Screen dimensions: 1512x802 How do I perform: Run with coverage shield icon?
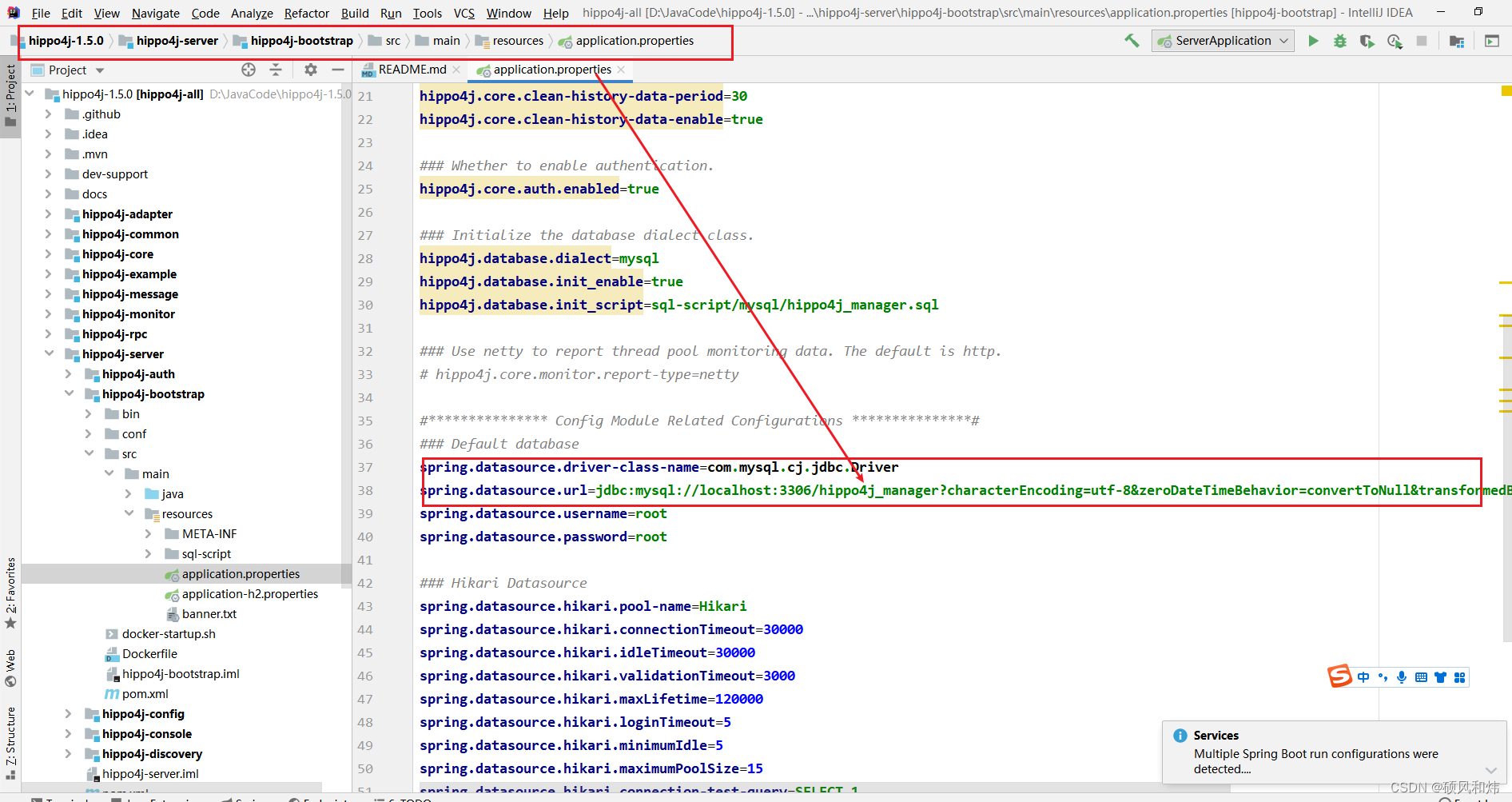tap(1367, 41)
